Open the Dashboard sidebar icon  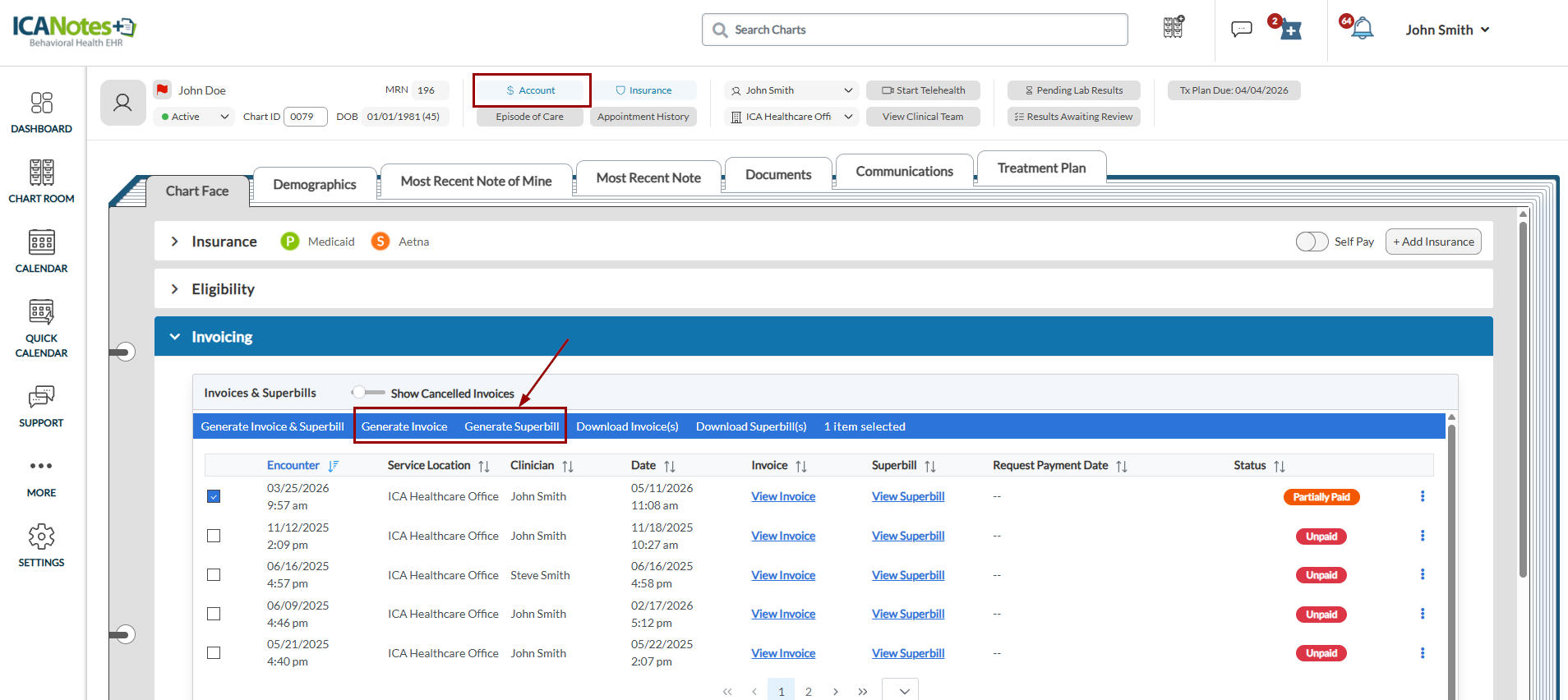[42, 103]
